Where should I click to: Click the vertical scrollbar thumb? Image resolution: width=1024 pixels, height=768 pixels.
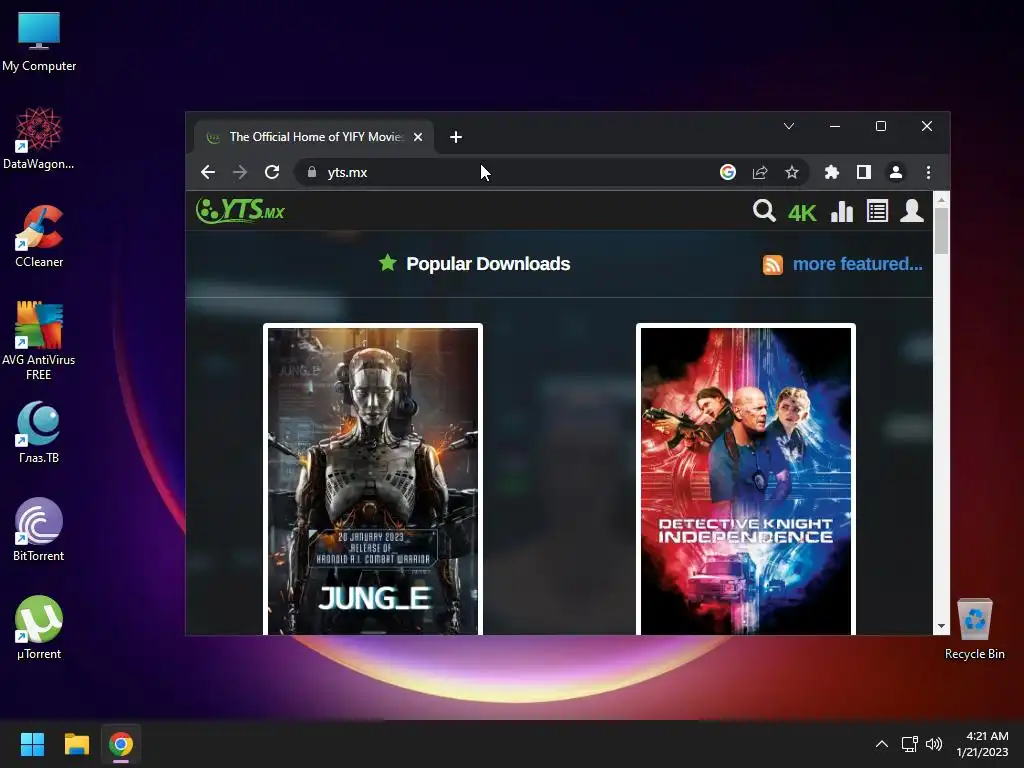941,231
